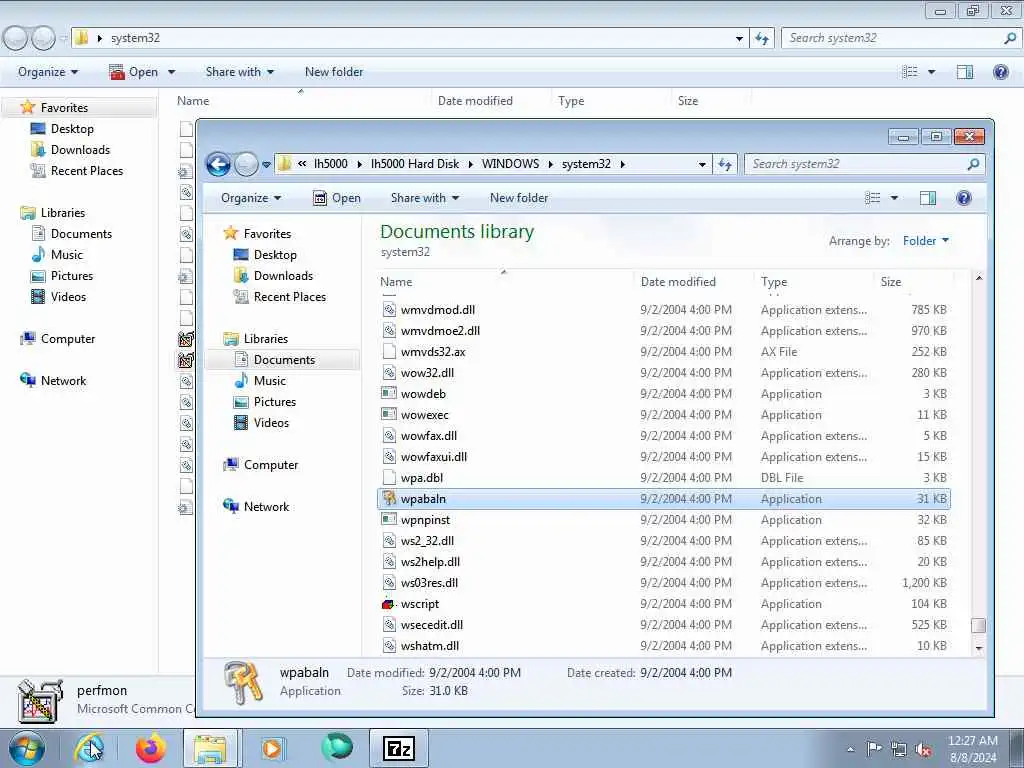Select Videos library in front window sidebar

(x=270, y=423)
